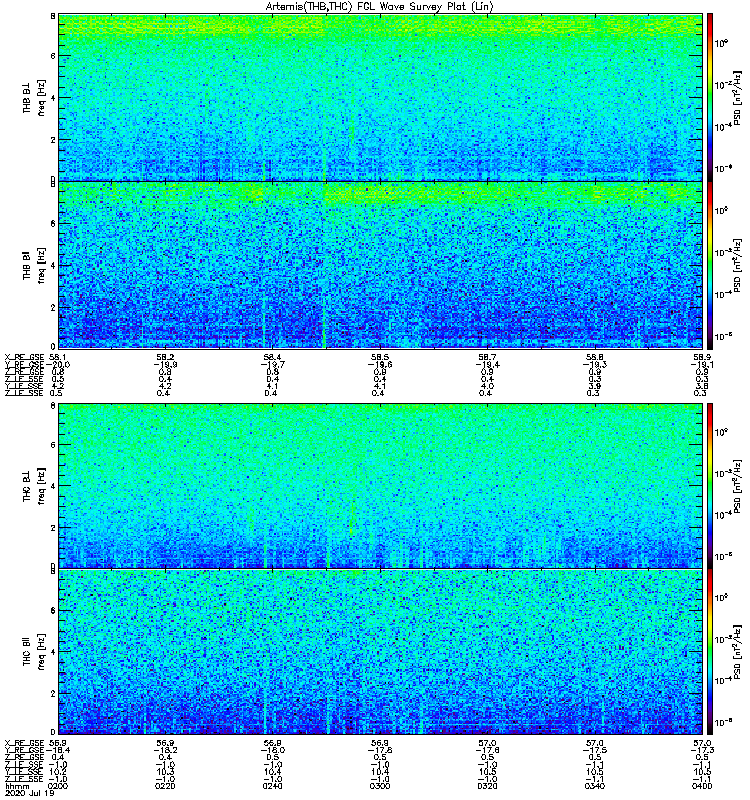Click the THB B-perpendicular spectrogram panel
Viewport: 750px width, 800px height.
pyautogui.click(x=380, y=97)
